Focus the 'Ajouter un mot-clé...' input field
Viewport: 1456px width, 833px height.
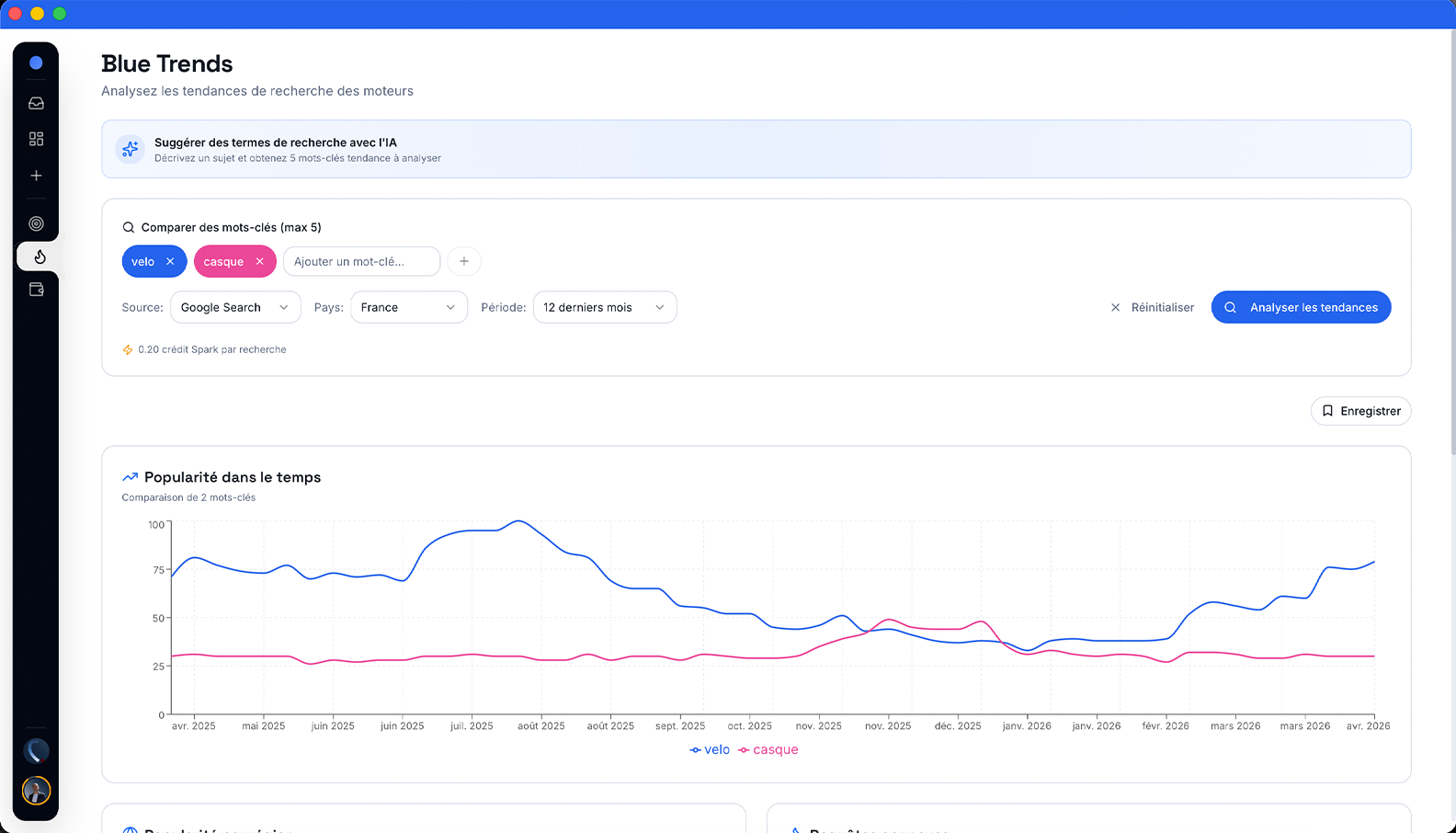[361, 262]
